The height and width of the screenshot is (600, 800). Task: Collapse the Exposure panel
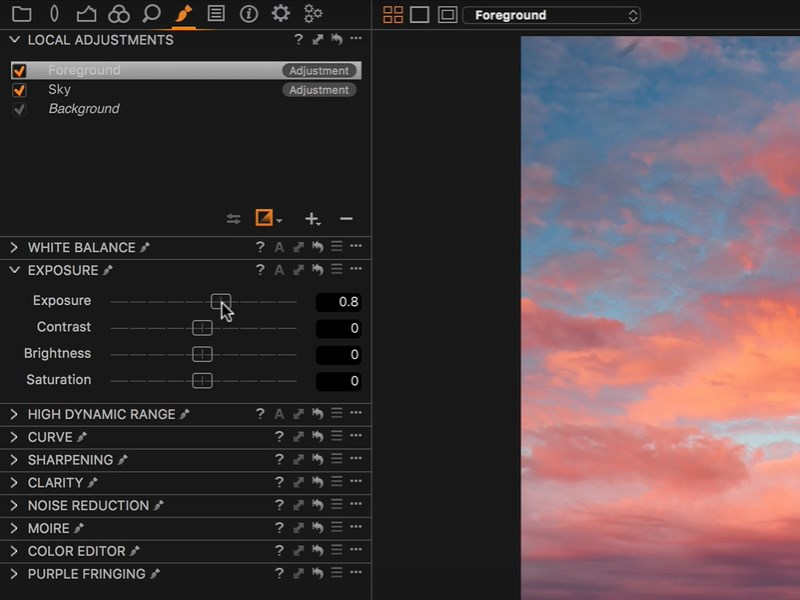pyautogui.click(x=14, y=270)
